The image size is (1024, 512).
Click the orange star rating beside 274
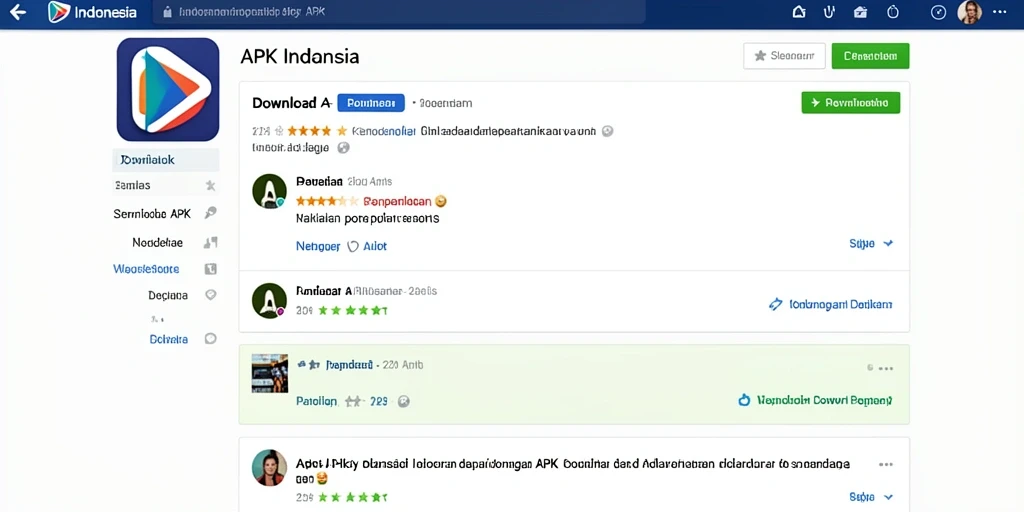pos(316,131)
